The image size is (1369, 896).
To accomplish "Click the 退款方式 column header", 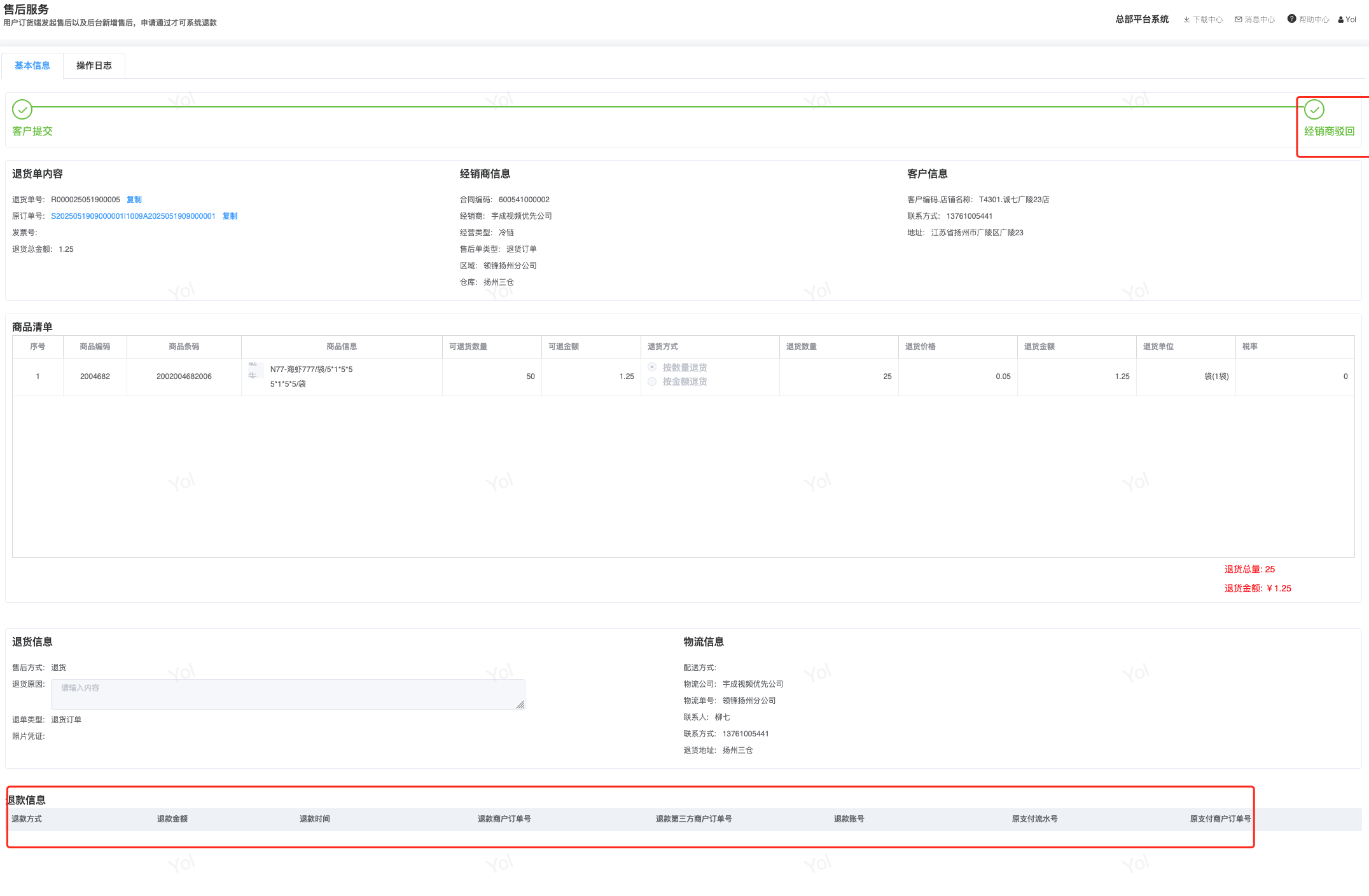I will (x=27, y=819).
